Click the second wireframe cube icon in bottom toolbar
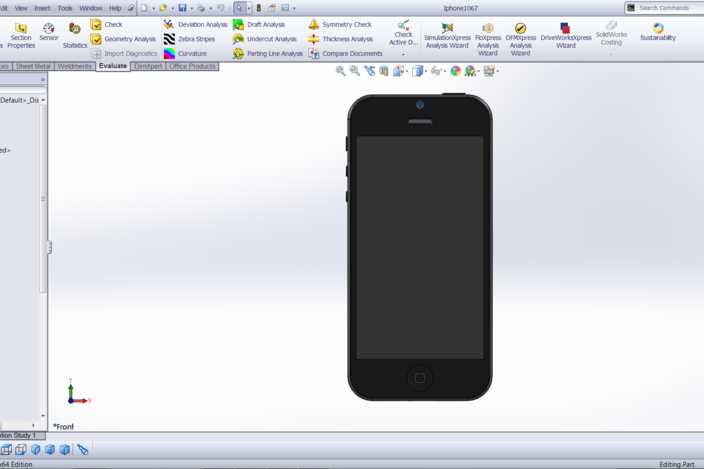The height and width of the screenshot is (469, 704). pos(21,449)
